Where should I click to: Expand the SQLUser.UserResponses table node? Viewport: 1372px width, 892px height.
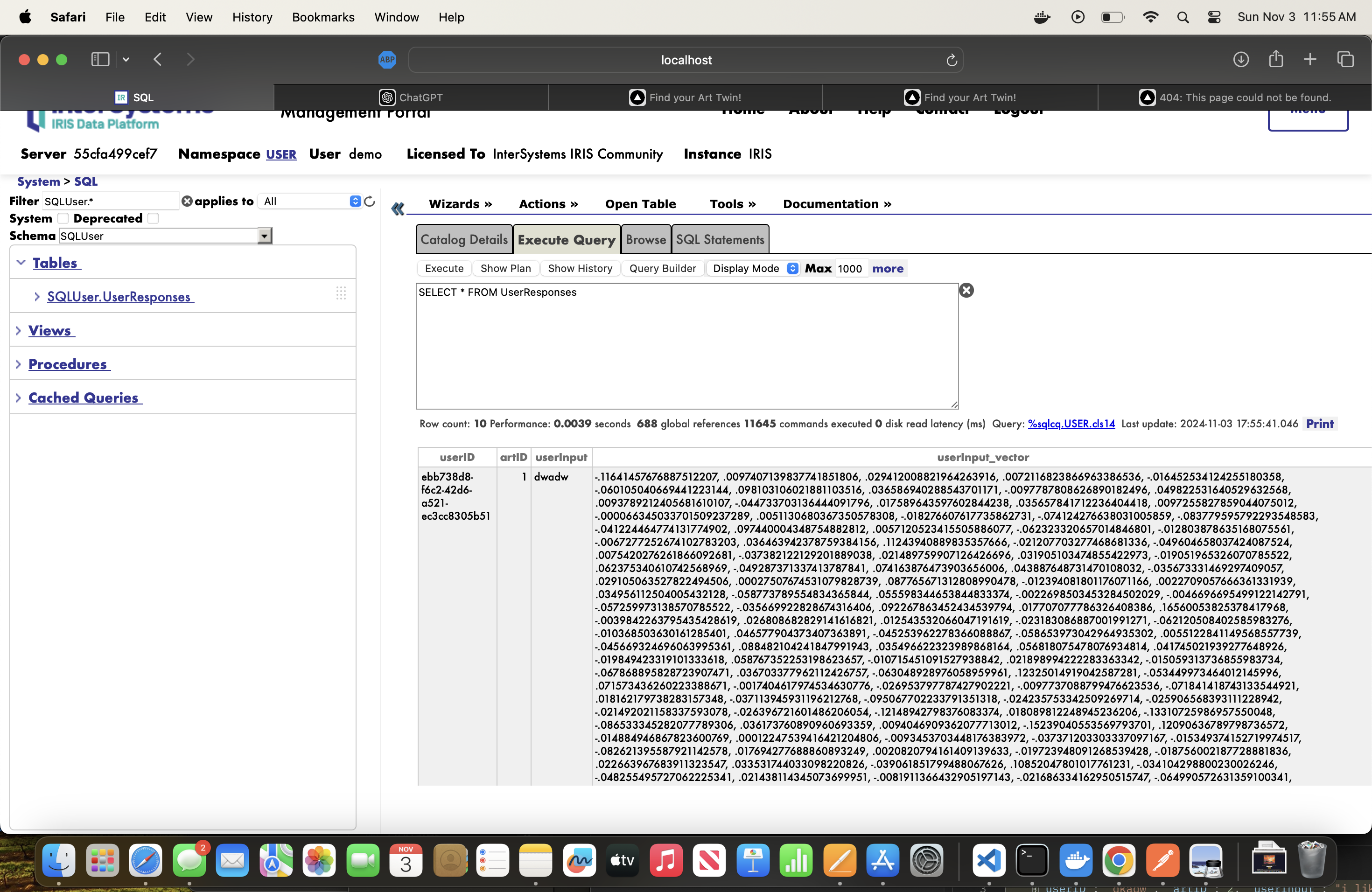[37, 297]
